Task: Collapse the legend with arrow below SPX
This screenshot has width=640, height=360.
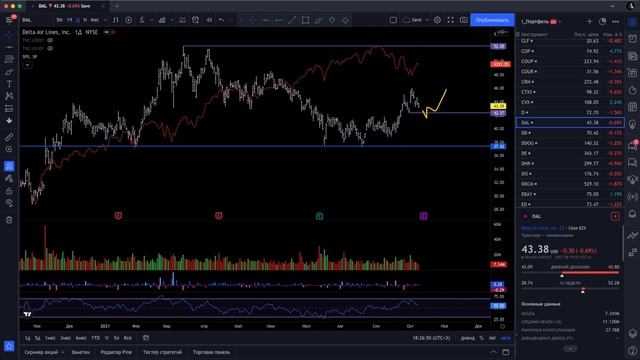Action: click(27, 65)
